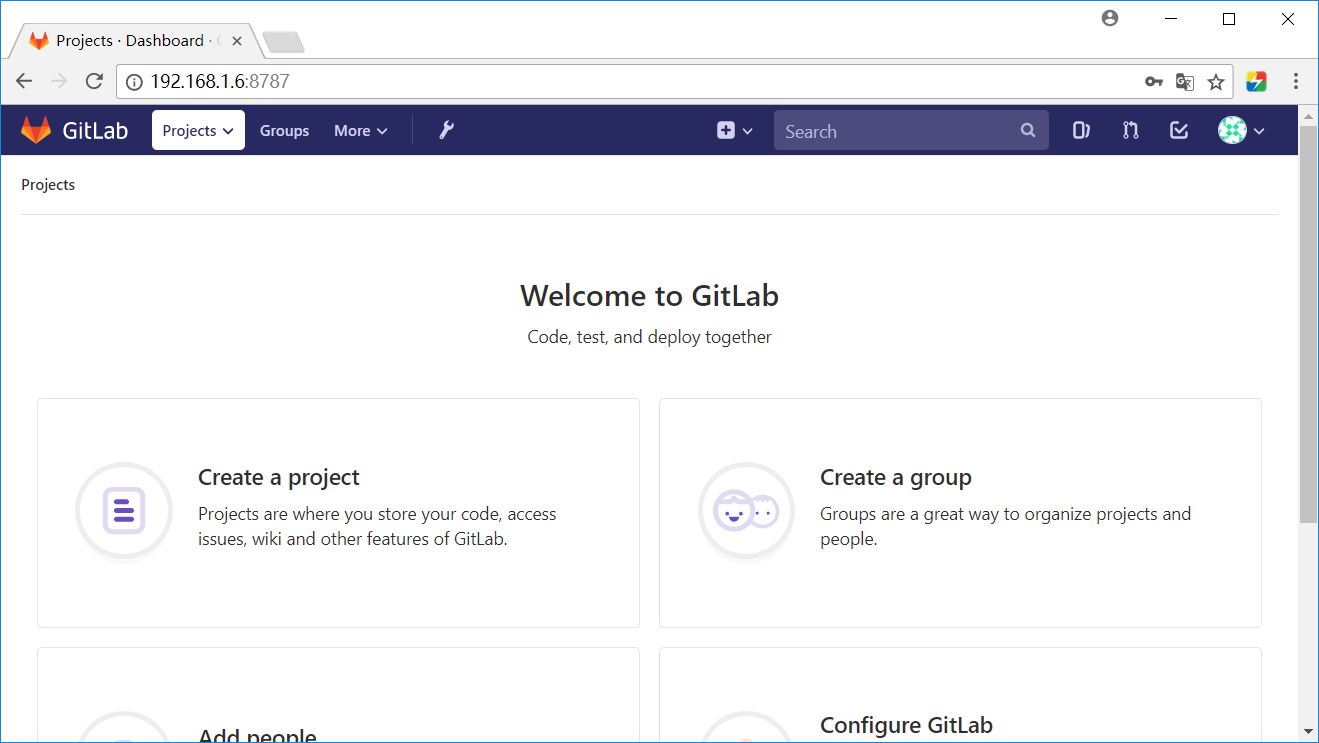Image resolution: width=1319 pixels, height=743 pixels.
Task: Click the Chrome user profile icon
Action: [x=1110, y=18]
